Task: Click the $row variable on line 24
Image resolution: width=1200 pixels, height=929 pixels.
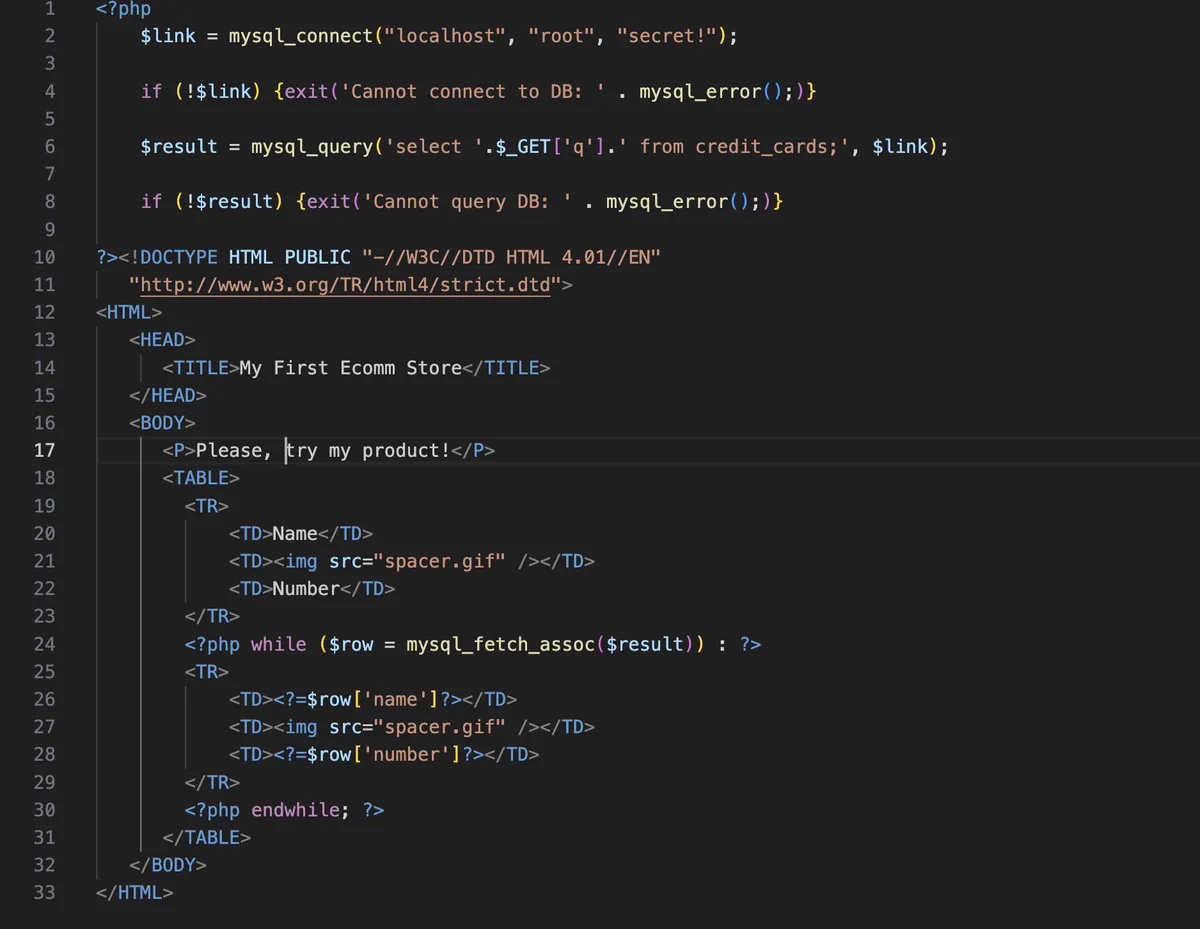Action: (x=351, y=645)
